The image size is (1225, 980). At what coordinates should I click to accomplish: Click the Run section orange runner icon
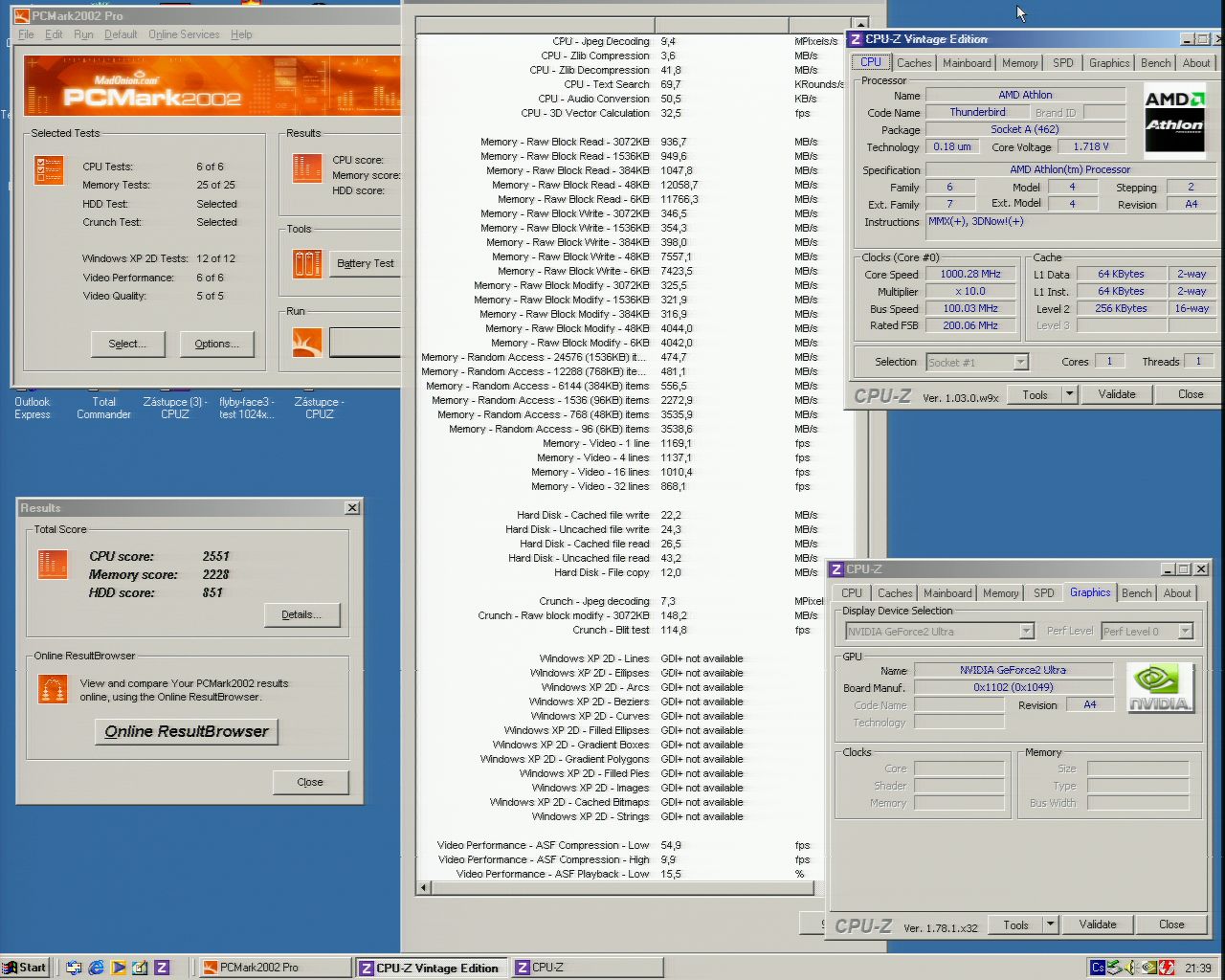(x=307, y=343)
